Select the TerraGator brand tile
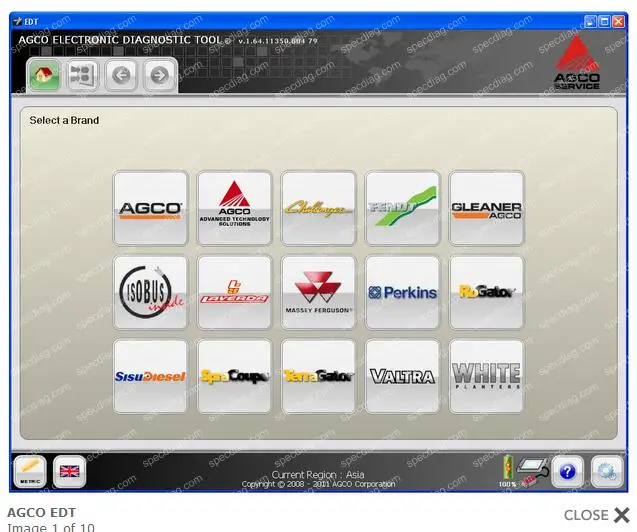The height and width of the screenshot is (532, 637). pyautogui.click(x=318, y=376)
